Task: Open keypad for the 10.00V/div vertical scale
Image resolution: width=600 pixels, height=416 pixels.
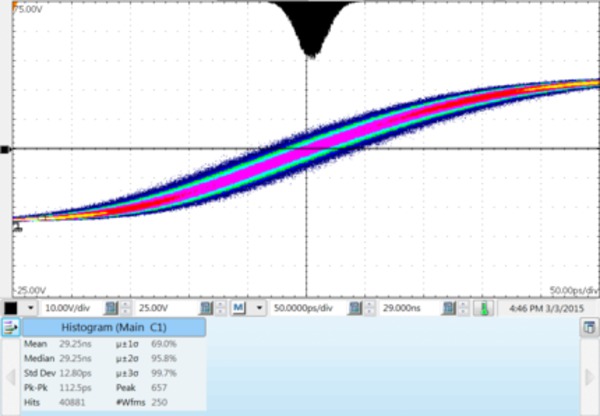Action: coord(112,307)
